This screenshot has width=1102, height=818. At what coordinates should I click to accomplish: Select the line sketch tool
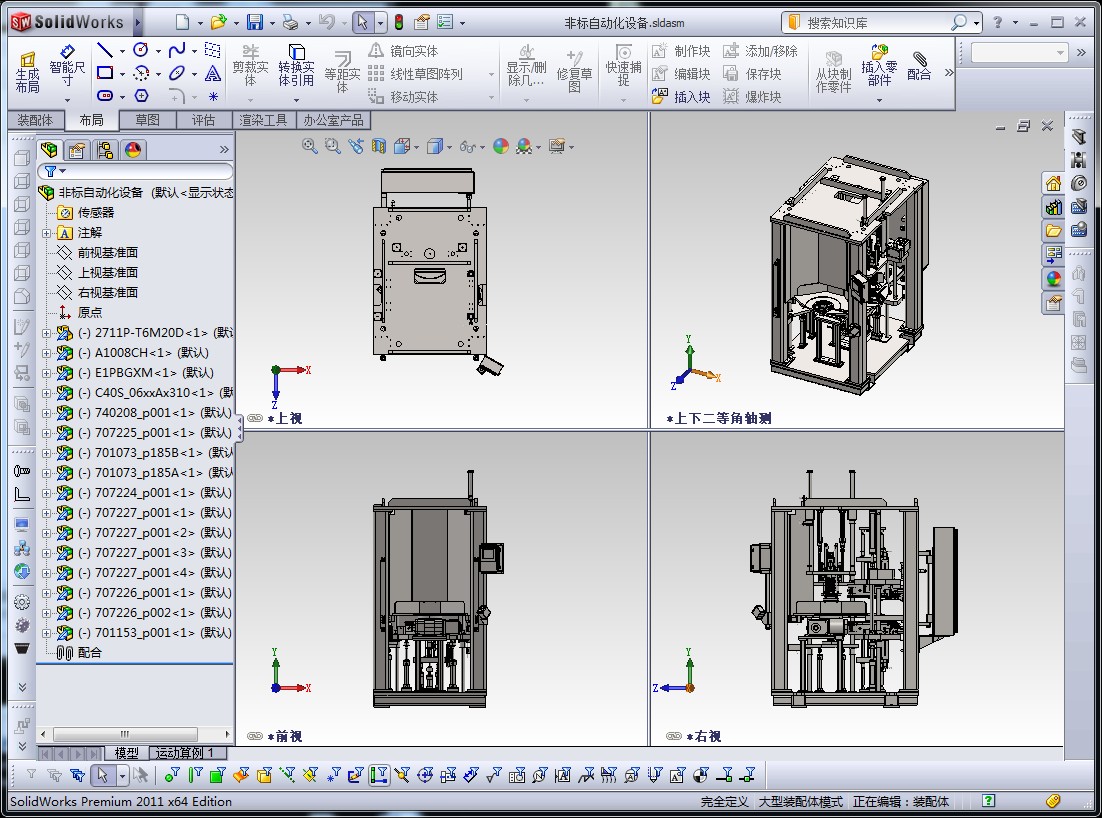(x=105, y=50)
